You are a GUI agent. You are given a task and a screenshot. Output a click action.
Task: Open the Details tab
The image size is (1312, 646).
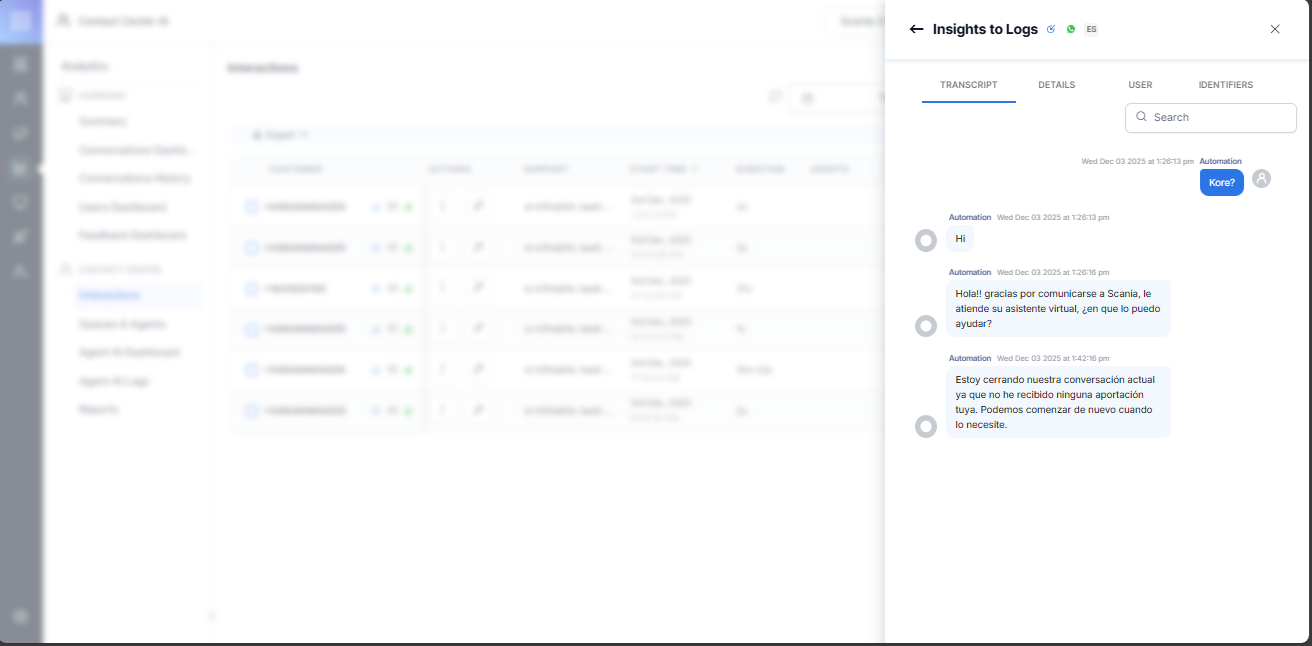point(1056,85)
